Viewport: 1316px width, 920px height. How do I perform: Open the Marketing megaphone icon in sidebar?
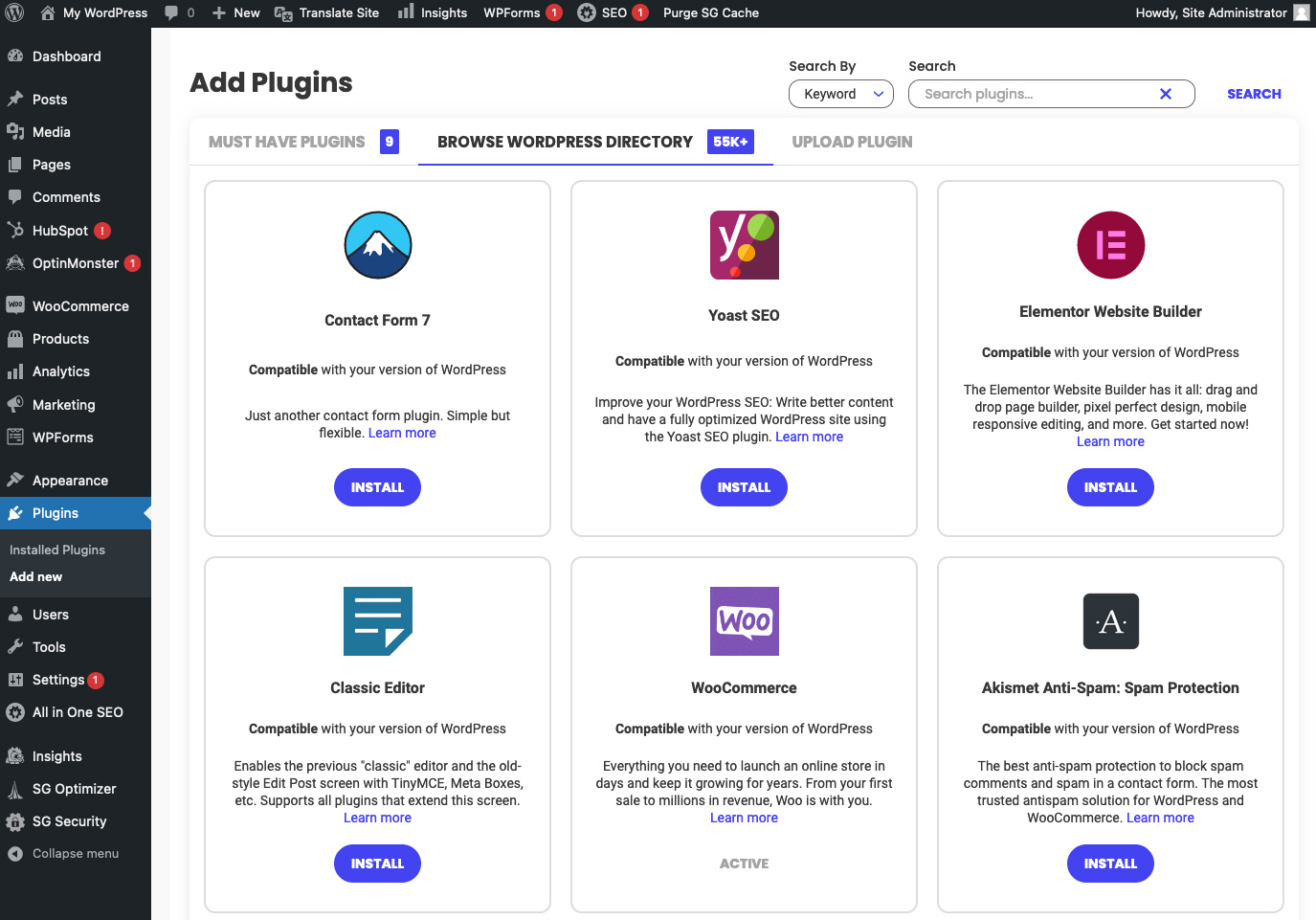[x=15, y=405]
